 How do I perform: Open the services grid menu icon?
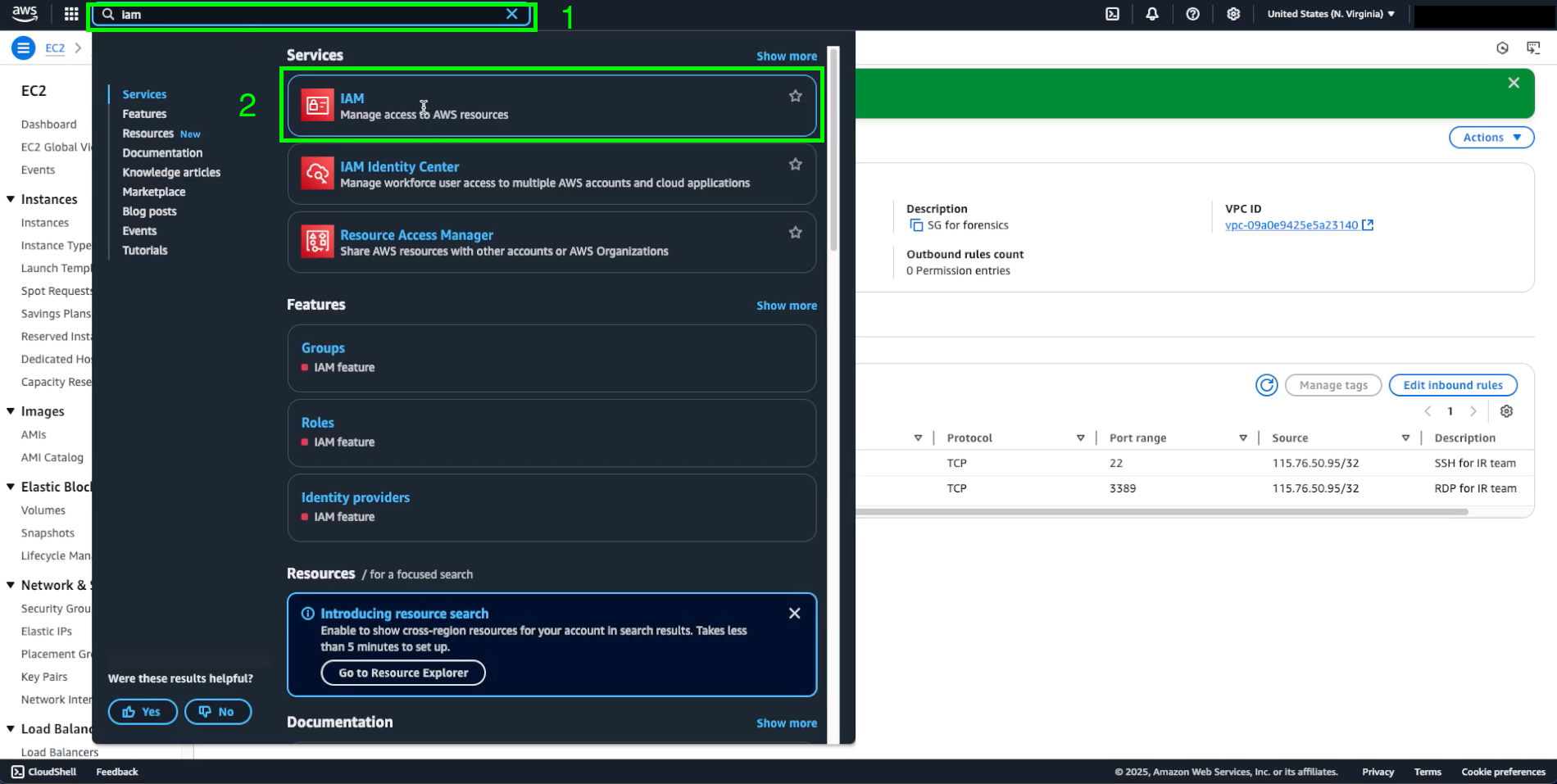point(71,14)
